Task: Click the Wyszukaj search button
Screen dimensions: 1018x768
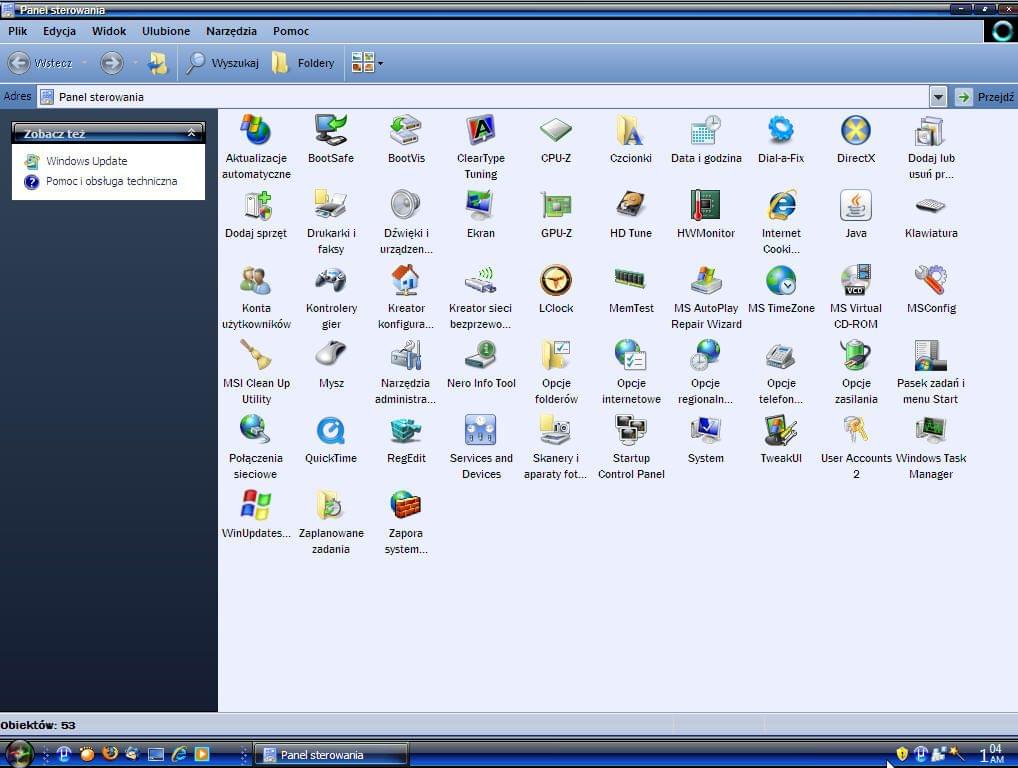Action: tap(222, 63)
